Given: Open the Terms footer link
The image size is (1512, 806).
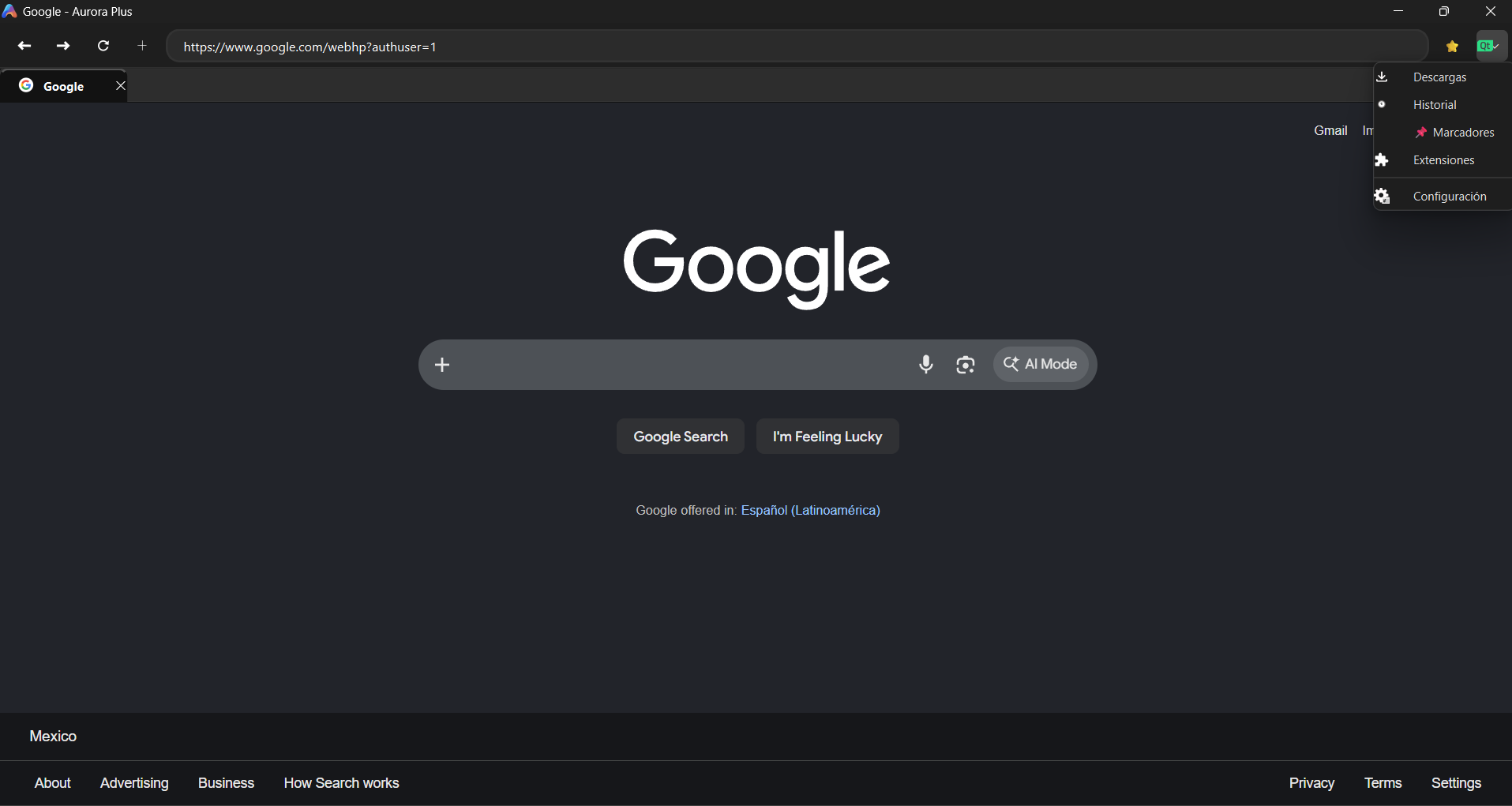Looking at the screenshot, I should coord(1383,782).
